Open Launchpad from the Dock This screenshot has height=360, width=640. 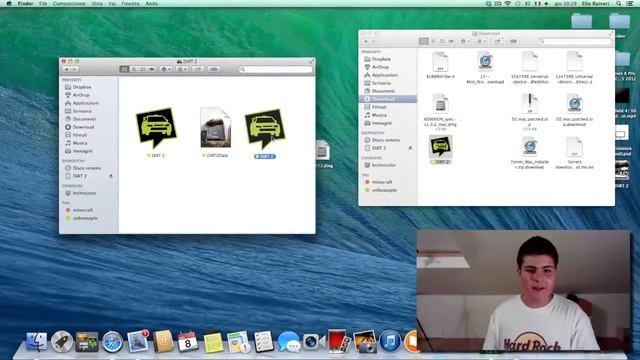click(62, 341)
